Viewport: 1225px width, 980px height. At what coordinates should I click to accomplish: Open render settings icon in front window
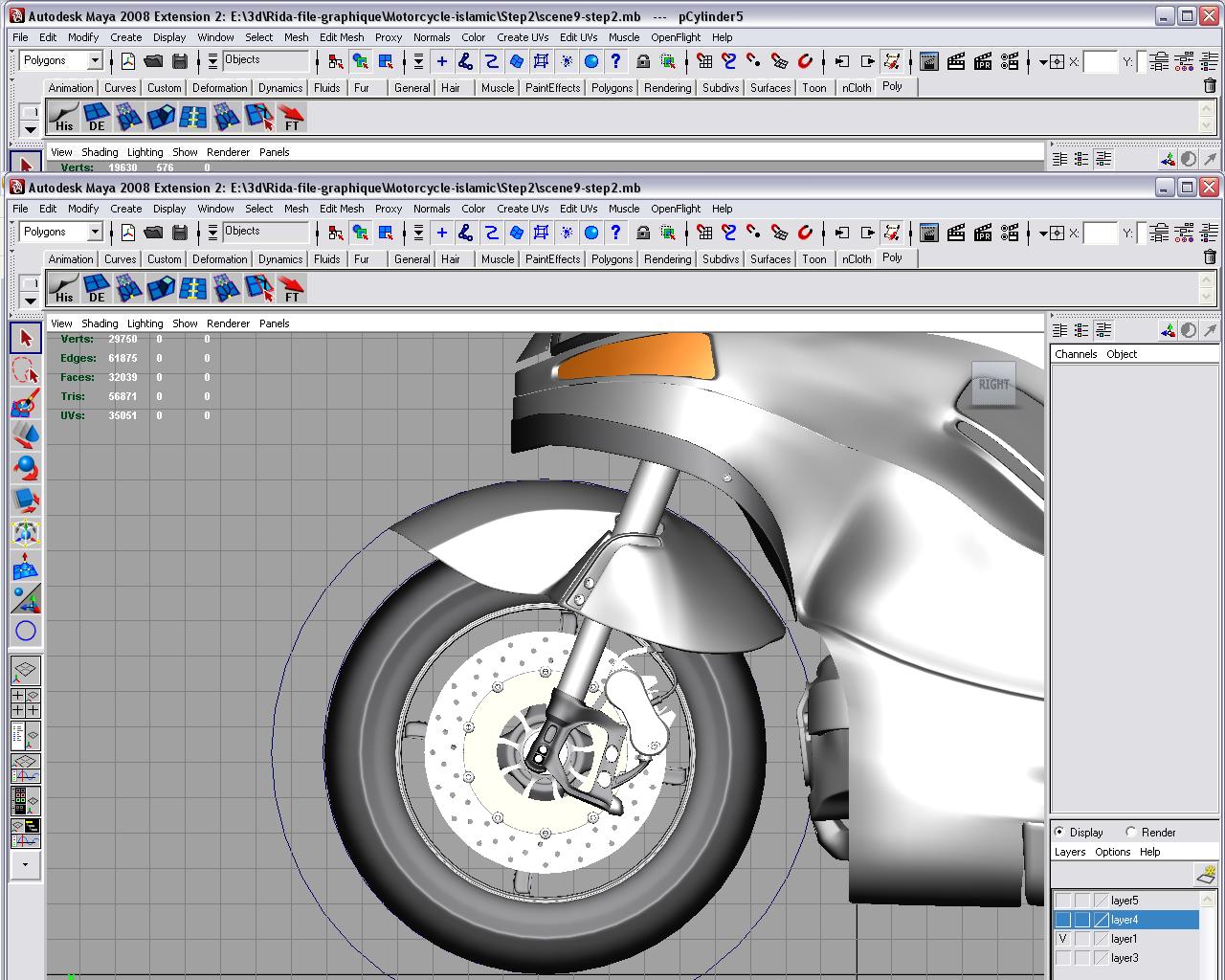pyautogui.click(x=1010, y=233)
